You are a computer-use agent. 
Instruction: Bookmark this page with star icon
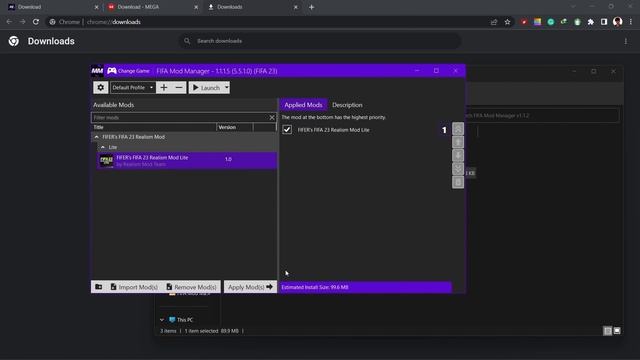(507, 22)
